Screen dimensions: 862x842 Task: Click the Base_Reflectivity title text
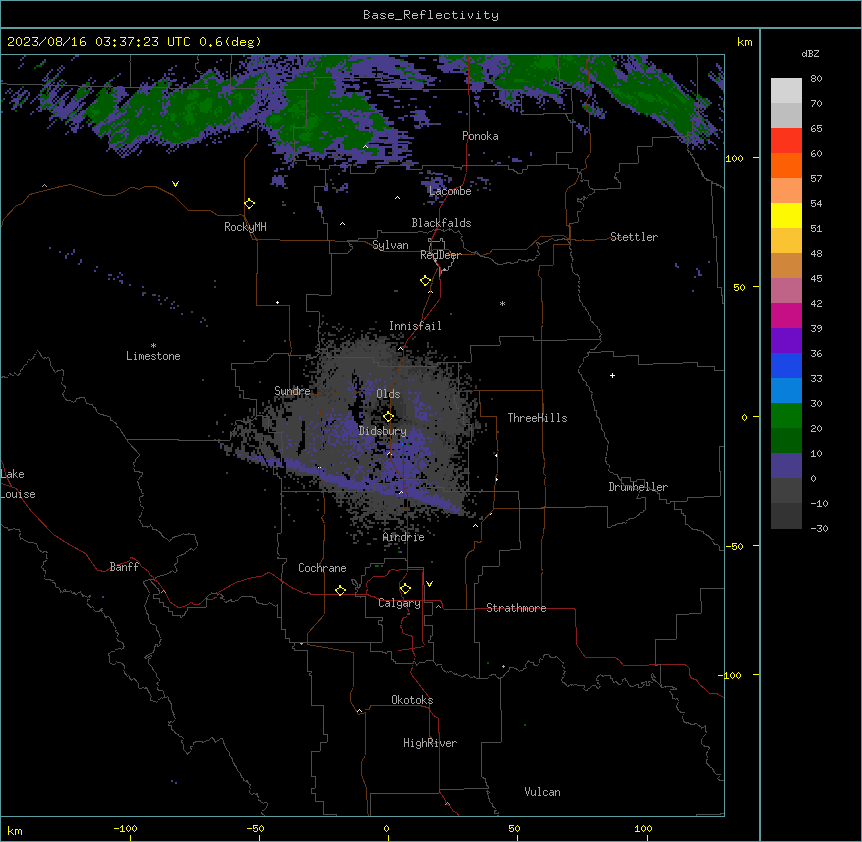tap(431, 15)
